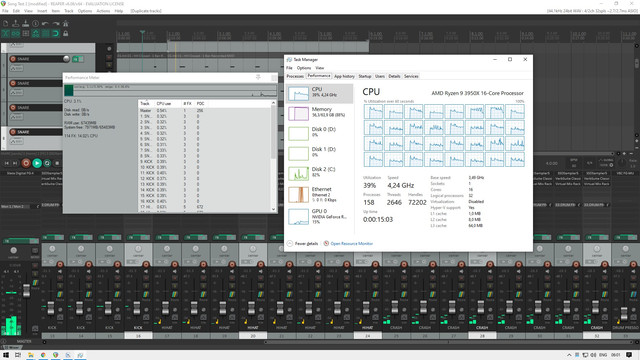Screen dimensions: 640x360
Task: Click record-arm button on mixer track 16
Action: [146, 264]
